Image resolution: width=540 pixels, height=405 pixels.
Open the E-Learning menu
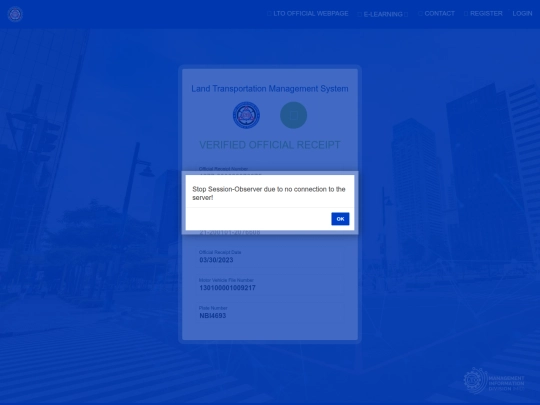pos(383,14)
